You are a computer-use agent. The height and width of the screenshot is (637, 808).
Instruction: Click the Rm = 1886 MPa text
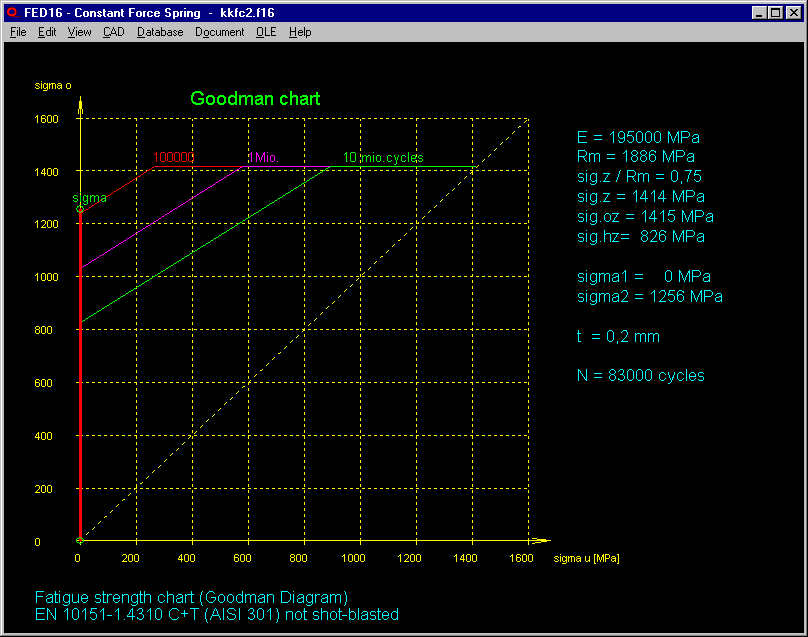coord(635,157)
